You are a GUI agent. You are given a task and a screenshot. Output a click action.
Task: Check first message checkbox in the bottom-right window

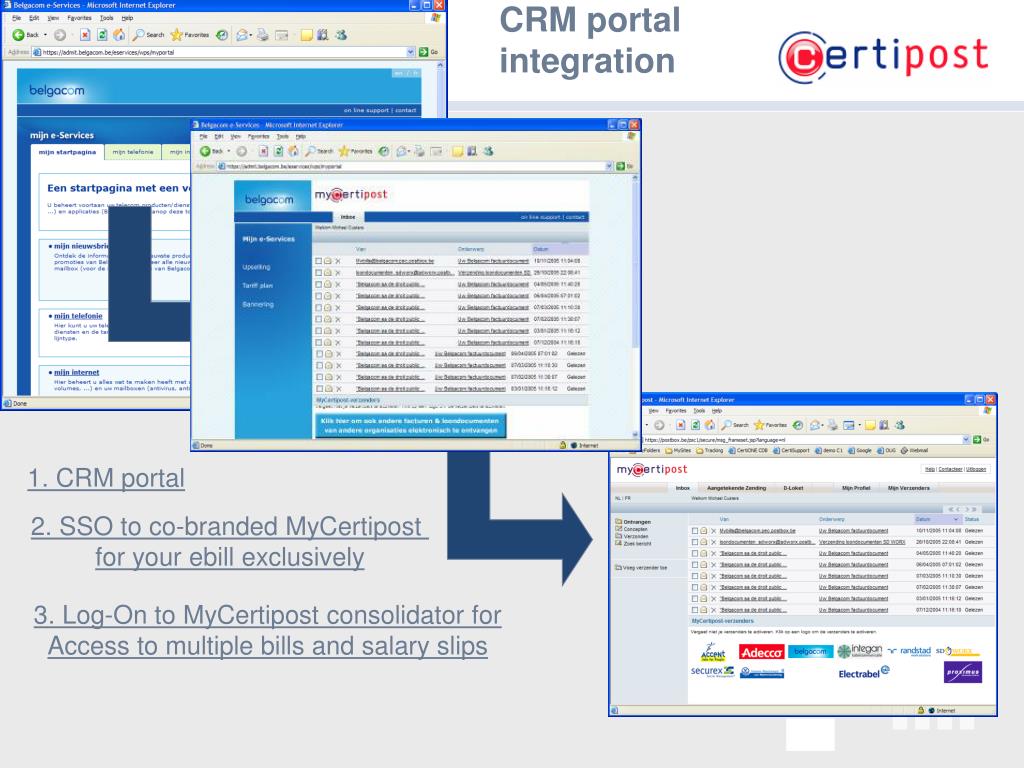click(695, 531)
